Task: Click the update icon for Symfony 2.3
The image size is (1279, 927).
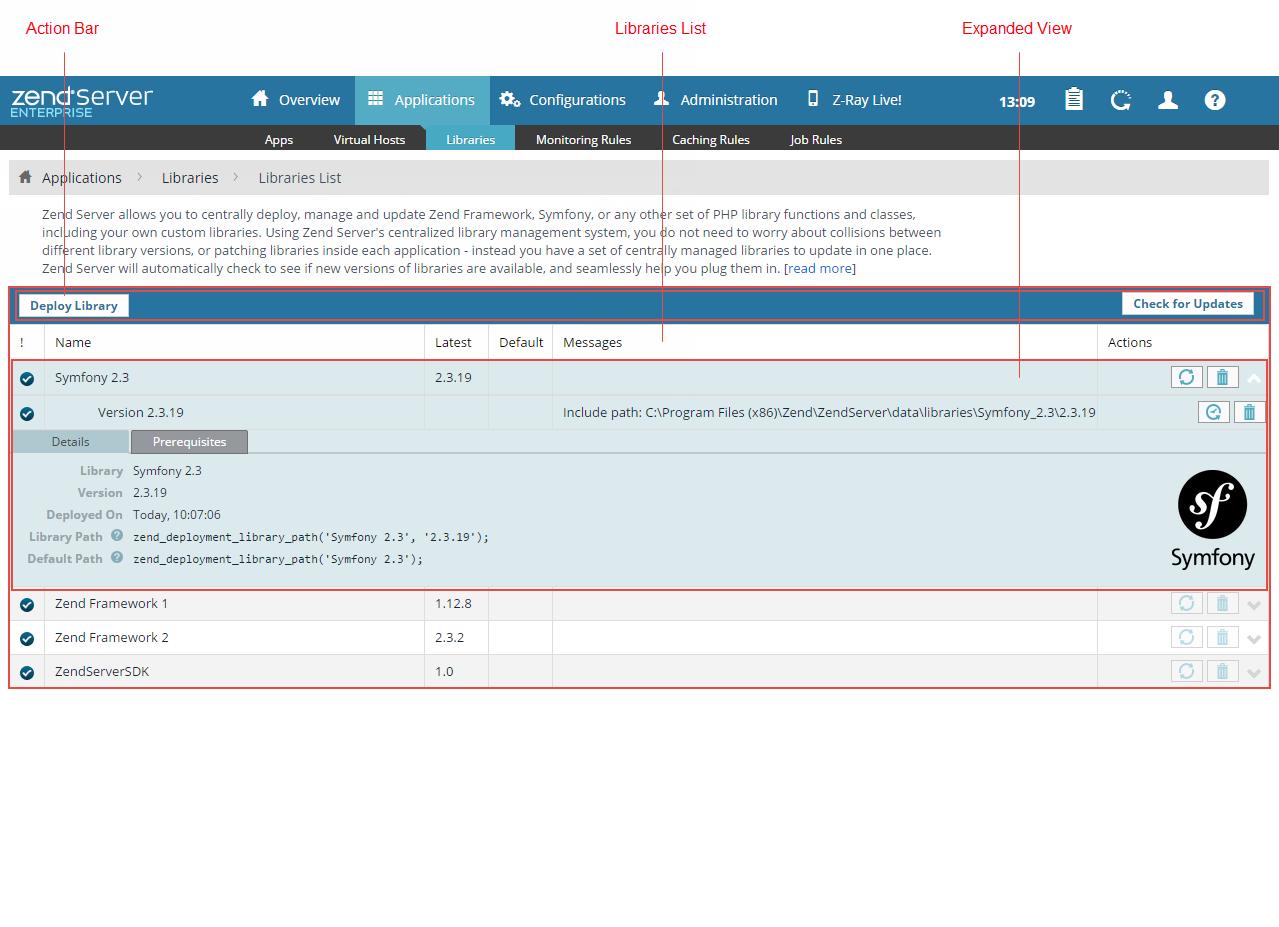Action: pos(1186,377)
